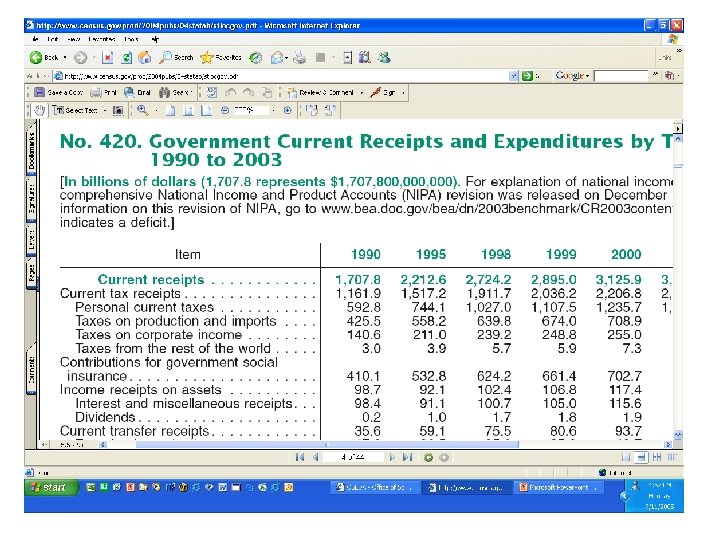
Task: Click the zoom in plus button
Action: pyautogui.click(x=287, y=110)
